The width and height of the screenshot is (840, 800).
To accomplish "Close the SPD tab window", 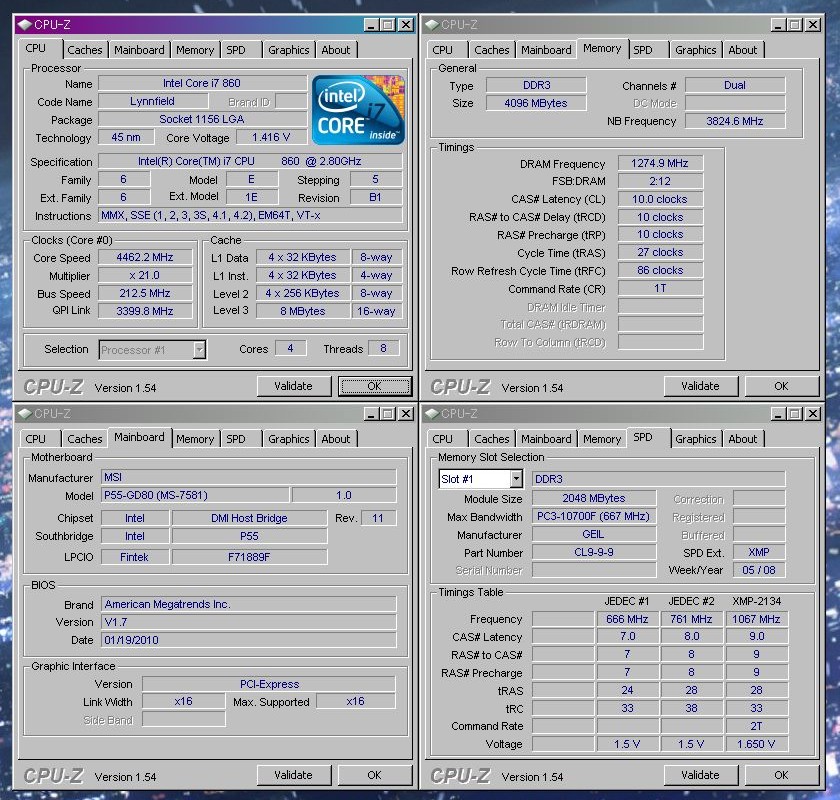I will coord(814,414).
